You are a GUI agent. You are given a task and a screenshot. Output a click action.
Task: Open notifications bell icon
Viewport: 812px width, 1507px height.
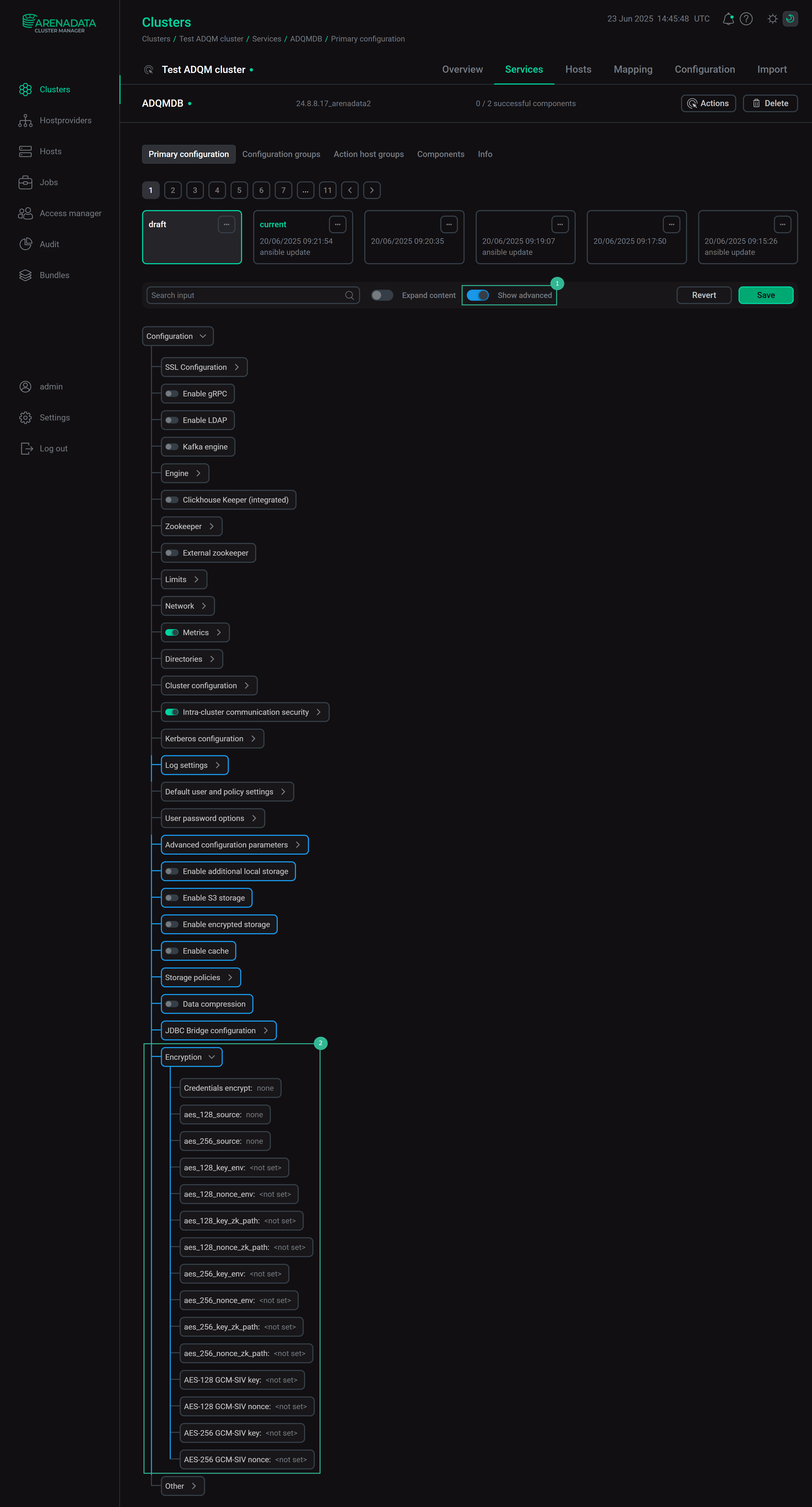tap(728, 19)
